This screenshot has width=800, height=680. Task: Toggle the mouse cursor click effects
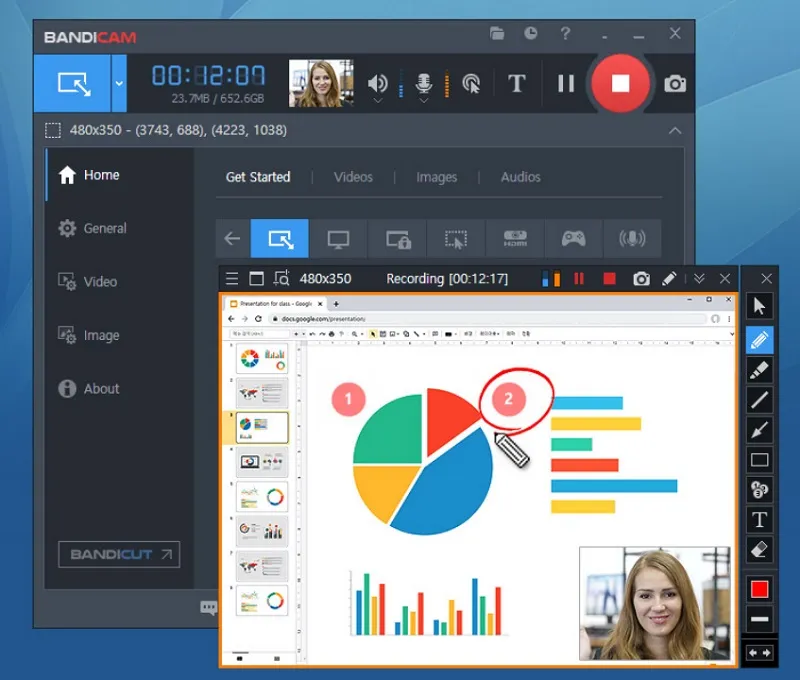point(470,83)
